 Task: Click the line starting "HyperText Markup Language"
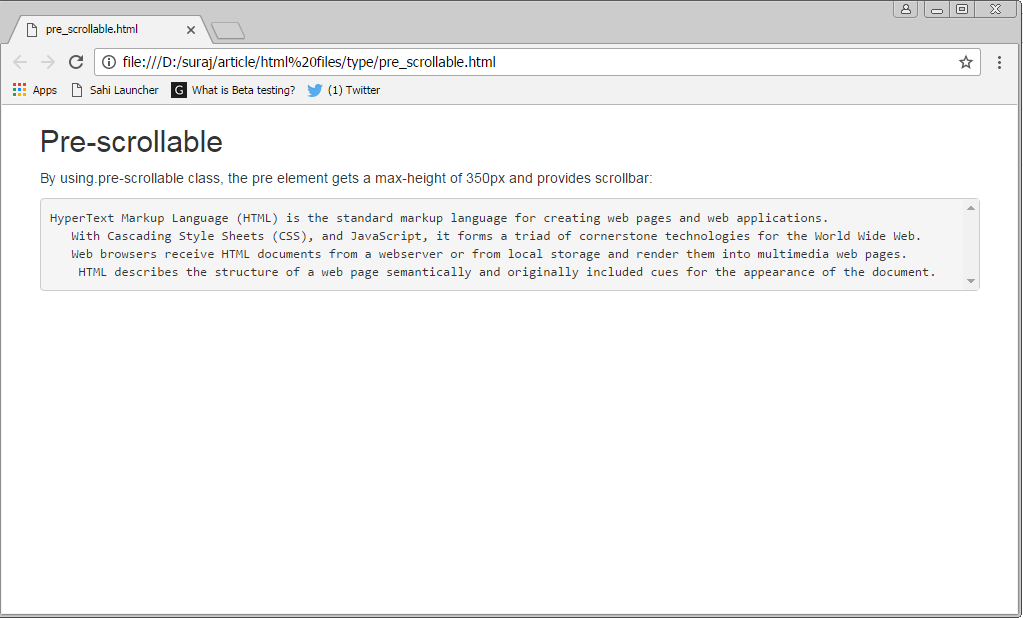coord(439,218)
